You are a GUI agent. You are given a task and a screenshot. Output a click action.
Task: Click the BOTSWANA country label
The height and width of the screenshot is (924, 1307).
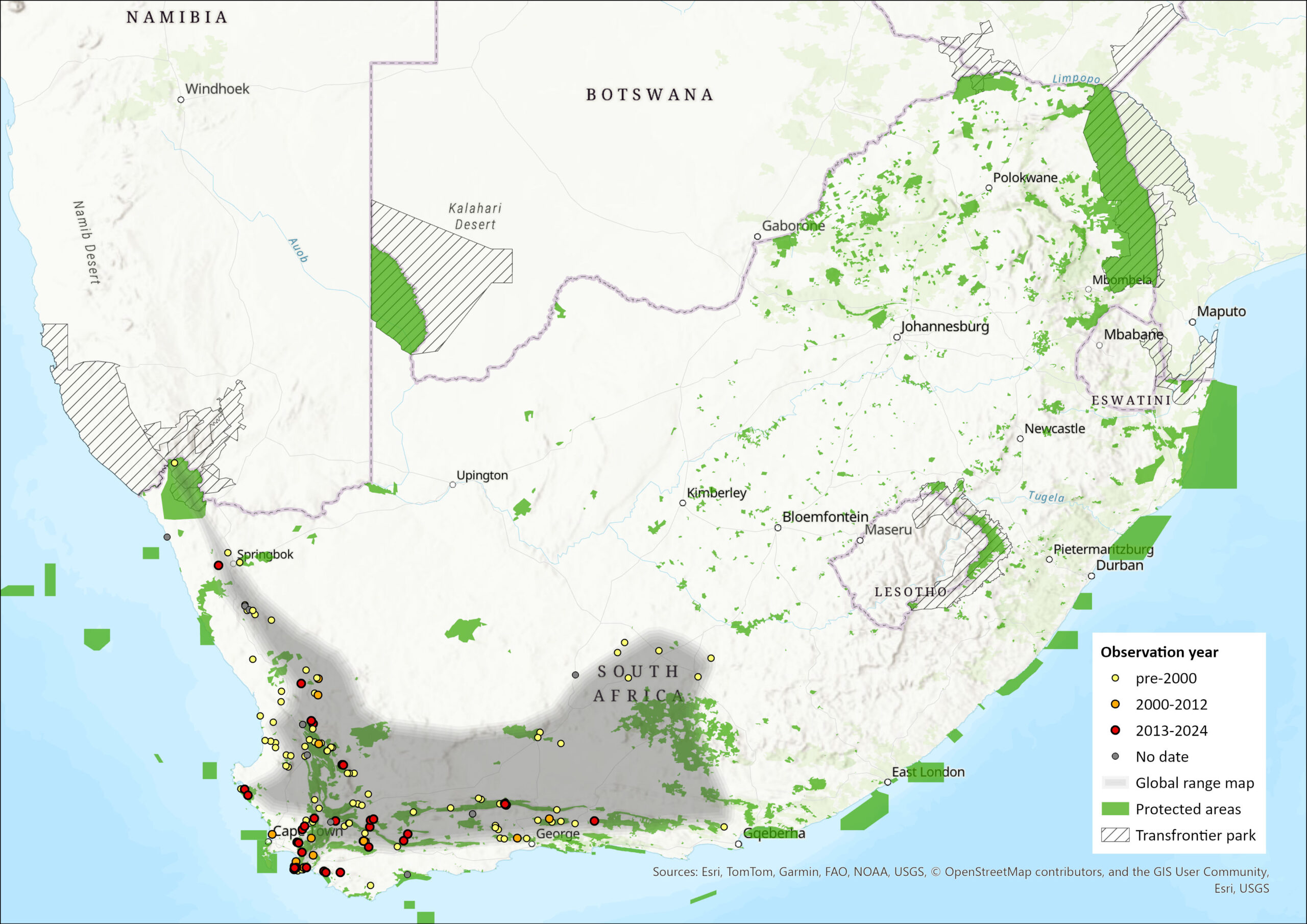pyautogui.click(x=649, y=94)
